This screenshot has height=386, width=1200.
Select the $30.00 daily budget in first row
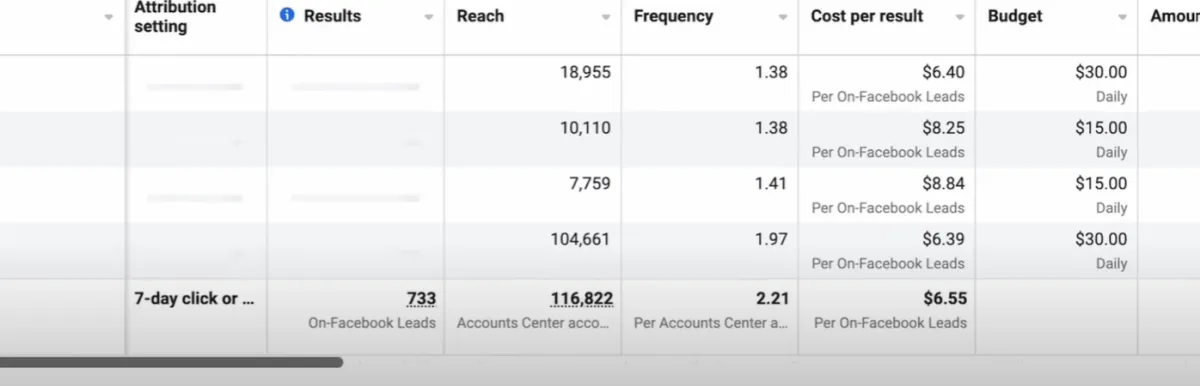tap(1100, 72)
